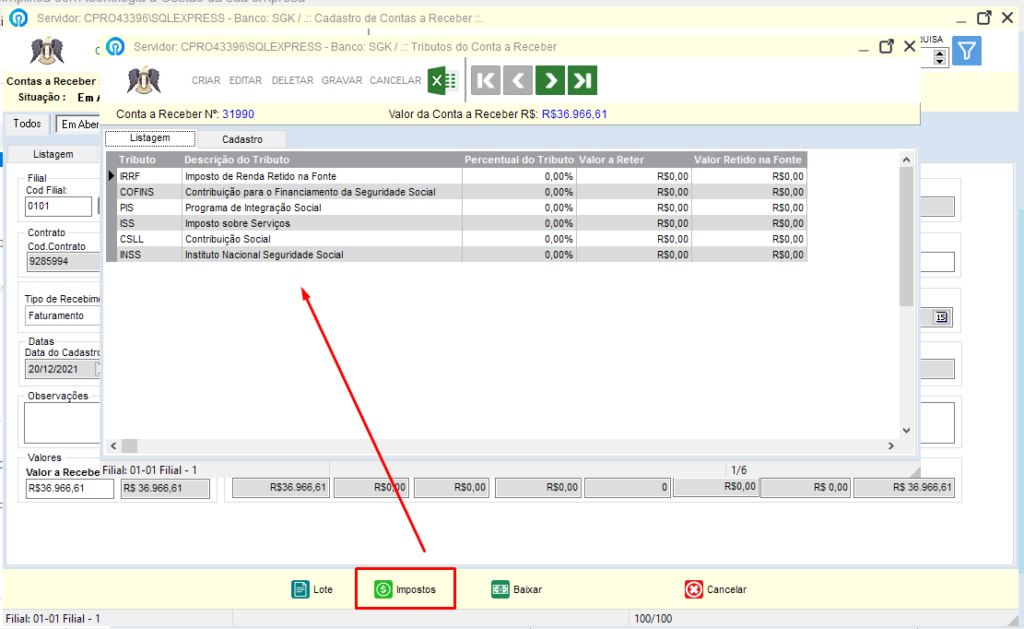The width and height of the screenshot is (1024, 629).
Task: Click the Conta a Receber number 31990
Action: pyautogui.click(x=238, y=114)
